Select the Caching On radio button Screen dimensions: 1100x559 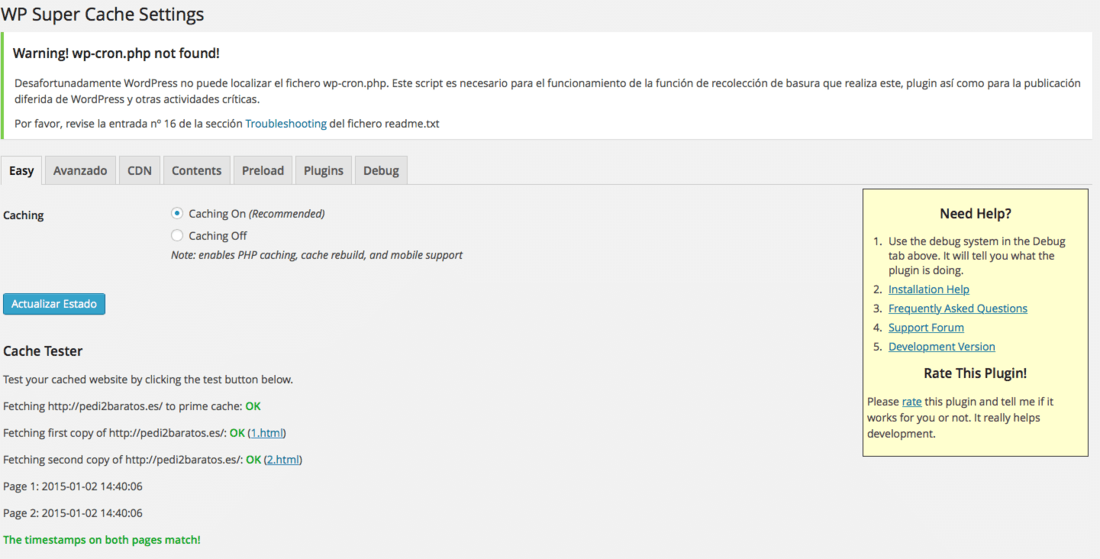point(177,213)
